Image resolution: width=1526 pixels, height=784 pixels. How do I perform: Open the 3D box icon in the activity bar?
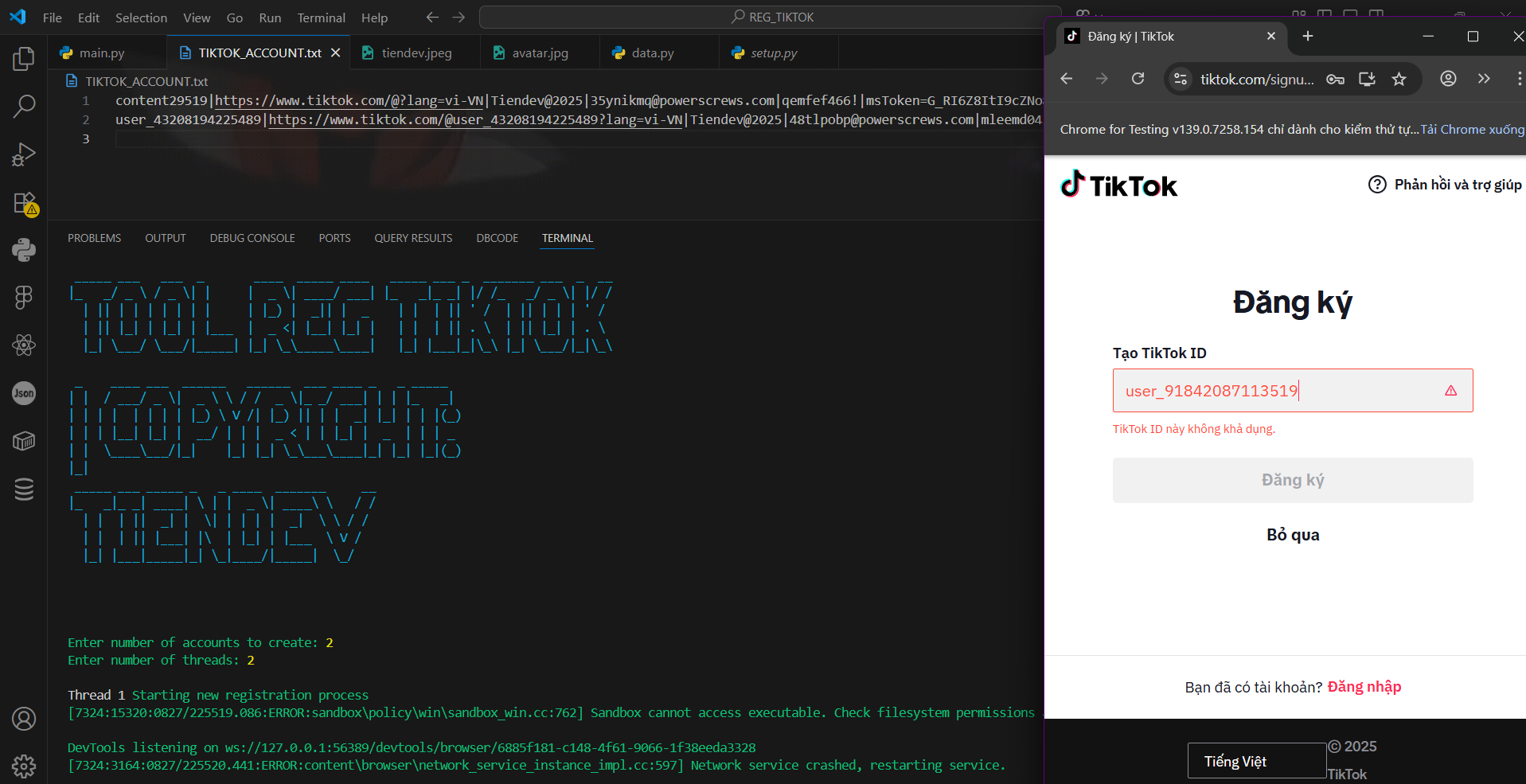tap(24, 441)
